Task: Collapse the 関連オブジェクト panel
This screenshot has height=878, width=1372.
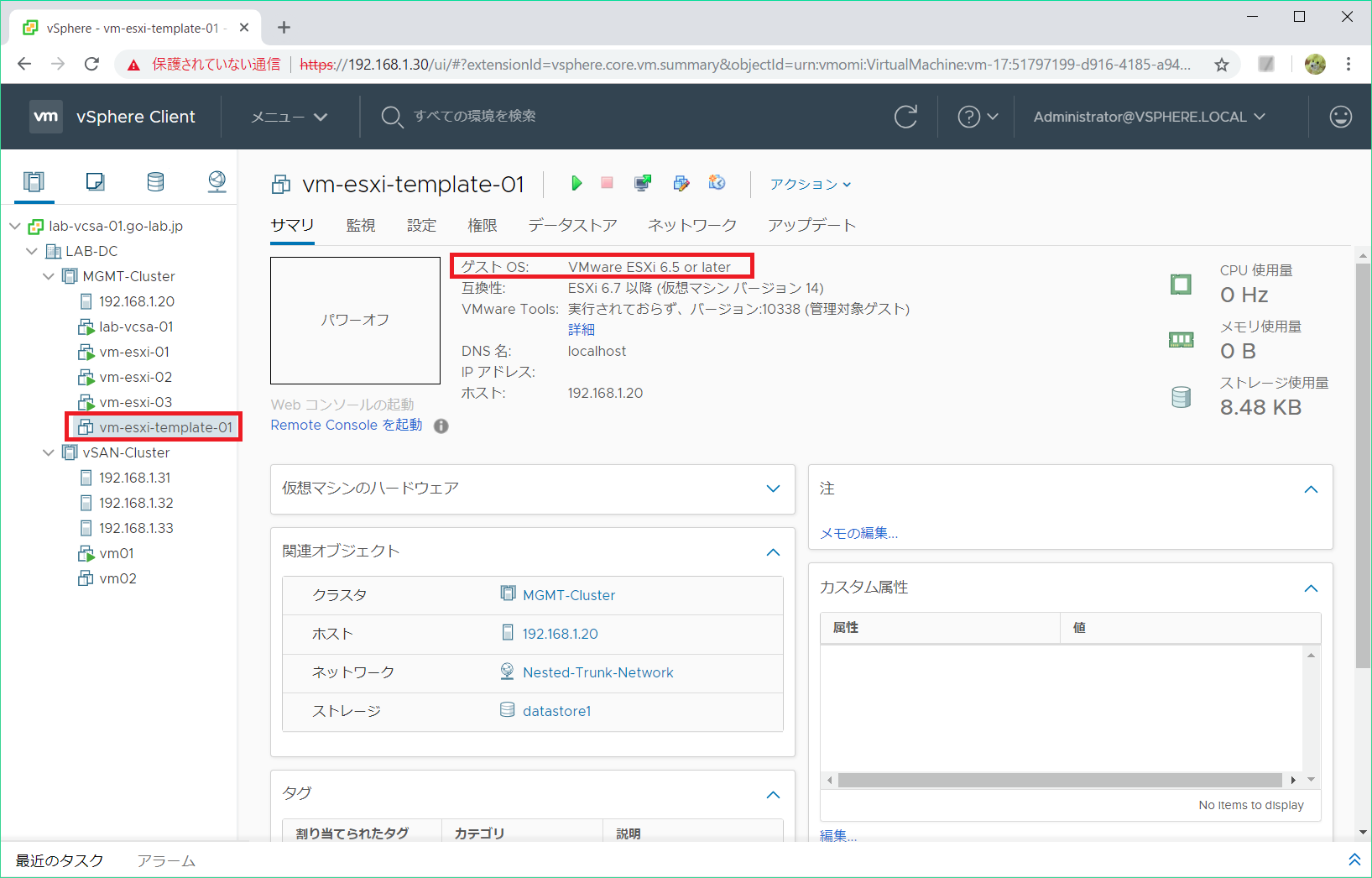Action: 773,551
